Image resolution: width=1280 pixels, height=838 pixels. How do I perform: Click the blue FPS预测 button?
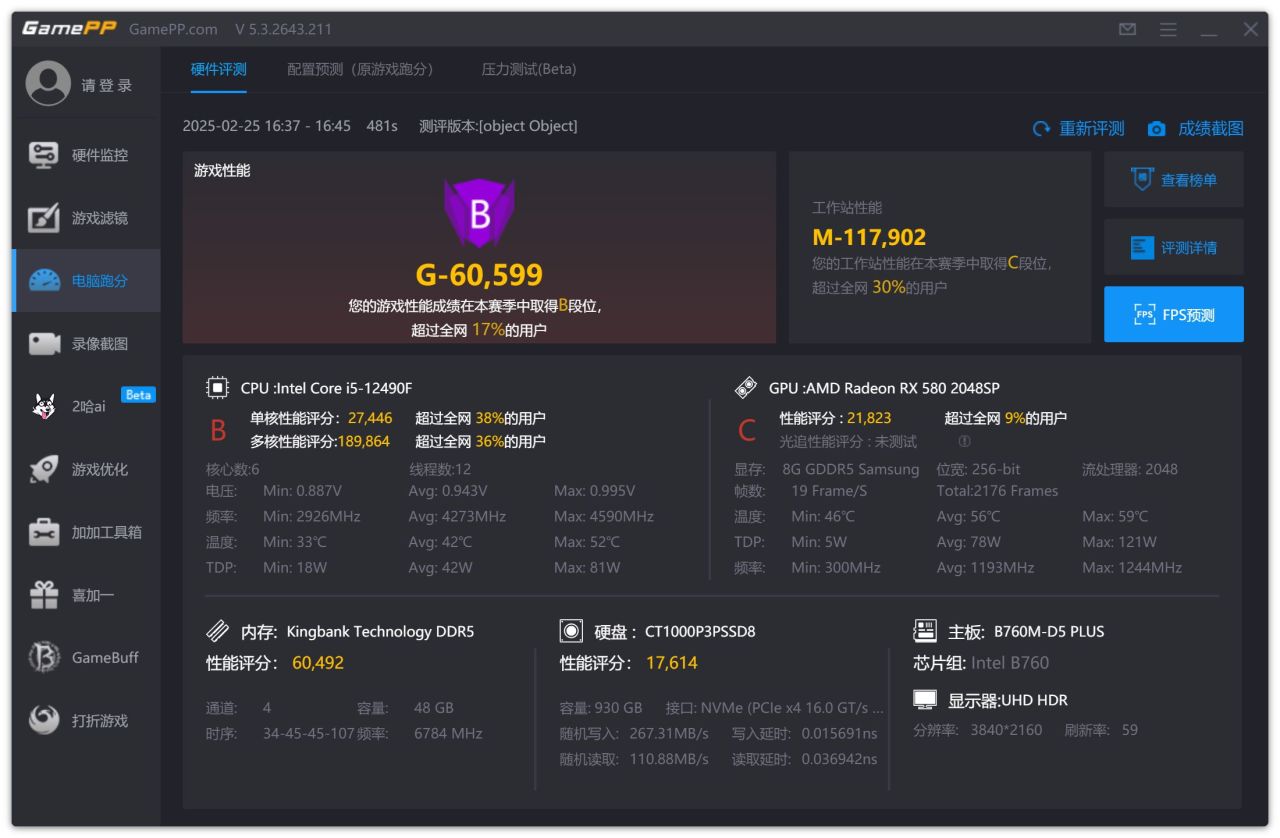point(1174,314)
